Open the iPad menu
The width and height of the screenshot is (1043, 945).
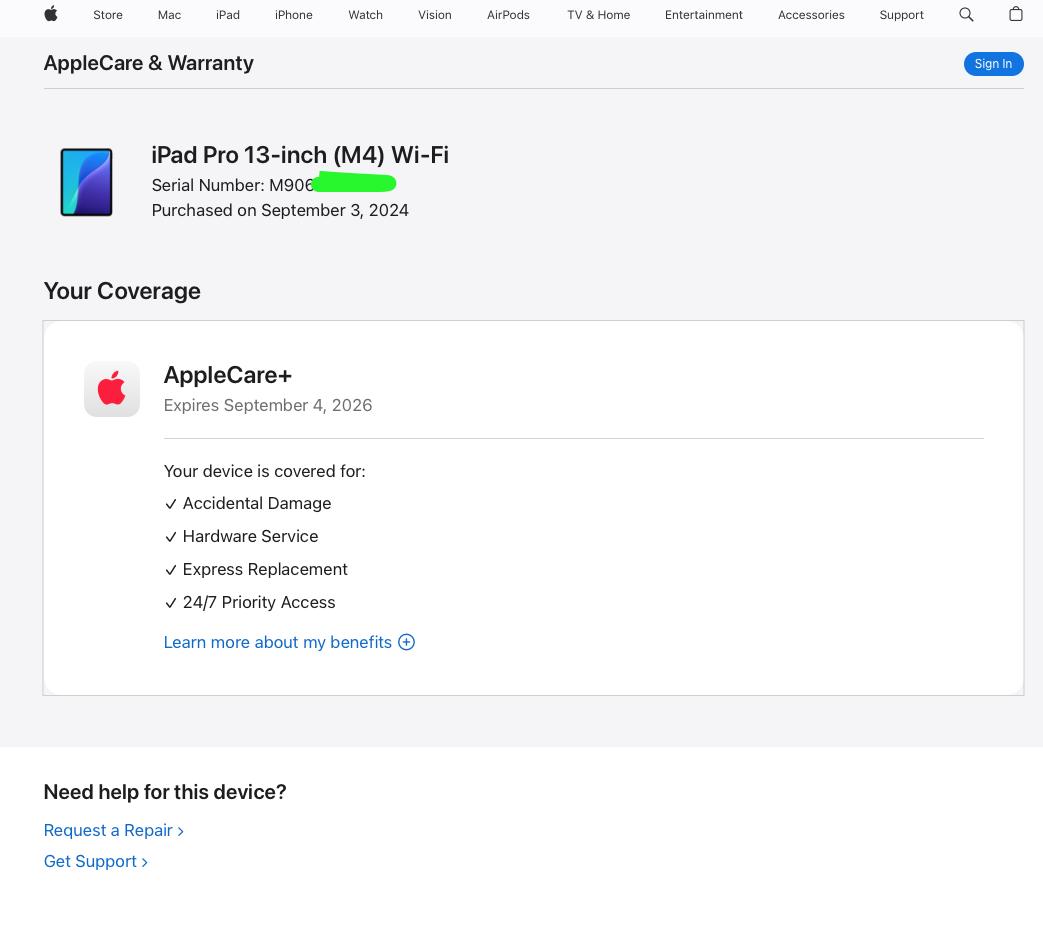[x=227, y=15]
